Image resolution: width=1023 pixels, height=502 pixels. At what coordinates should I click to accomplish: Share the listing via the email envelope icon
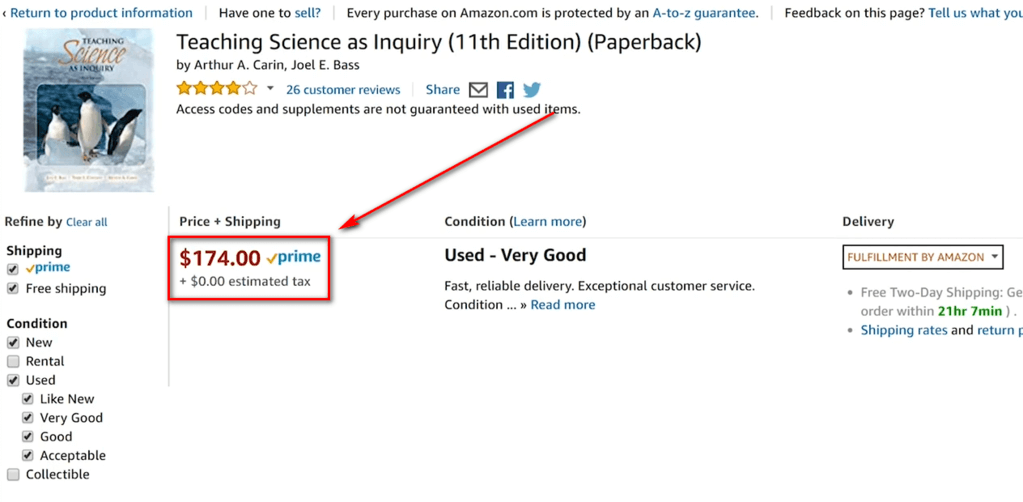coord(479,90)
